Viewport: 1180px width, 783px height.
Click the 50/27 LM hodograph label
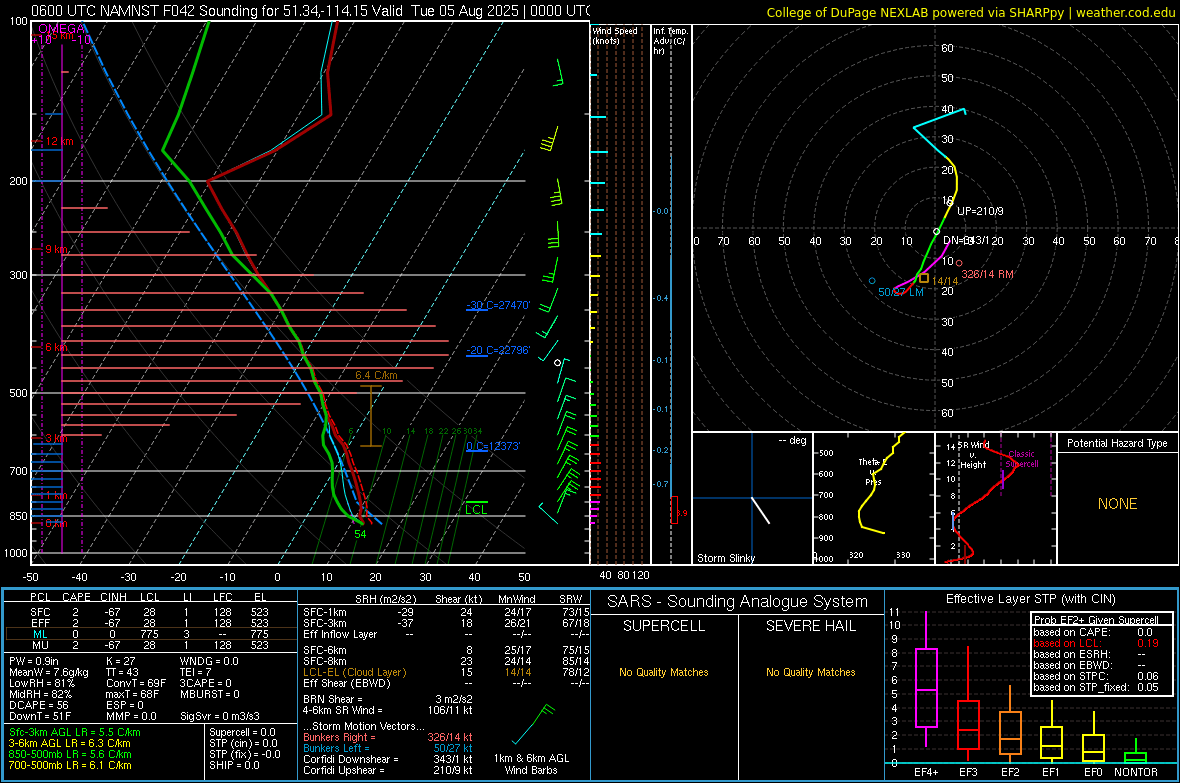(x=901, y=292)
